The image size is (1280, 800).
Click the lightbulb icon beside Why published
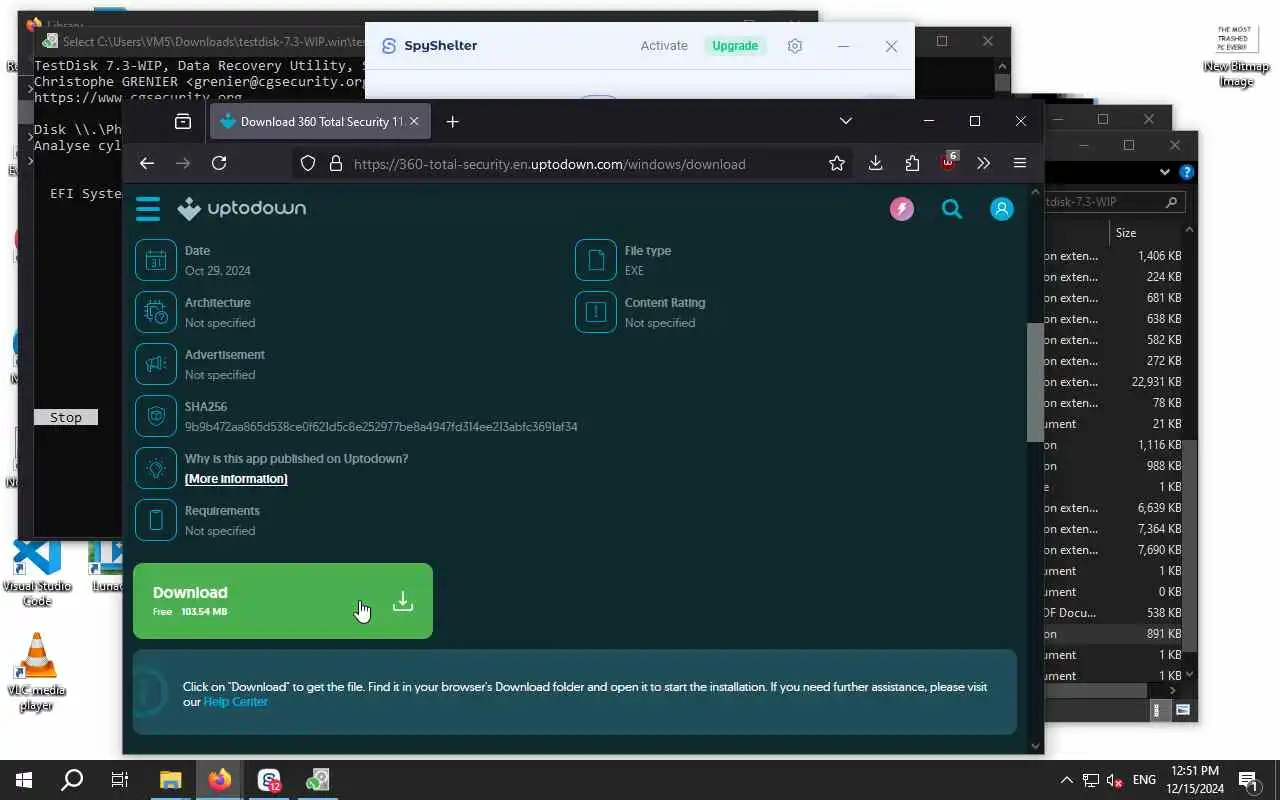(x=155, y=469)
